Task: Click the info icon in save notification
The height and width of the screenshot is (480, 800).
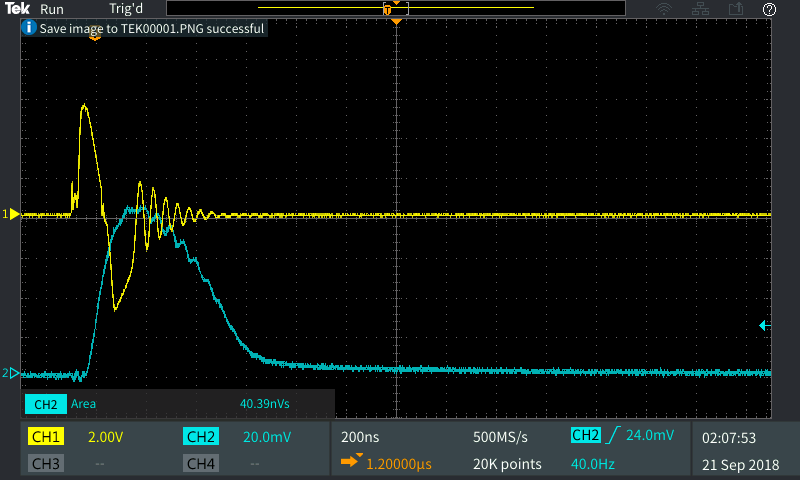Action: pyautogui.click(x=29, y=28)
